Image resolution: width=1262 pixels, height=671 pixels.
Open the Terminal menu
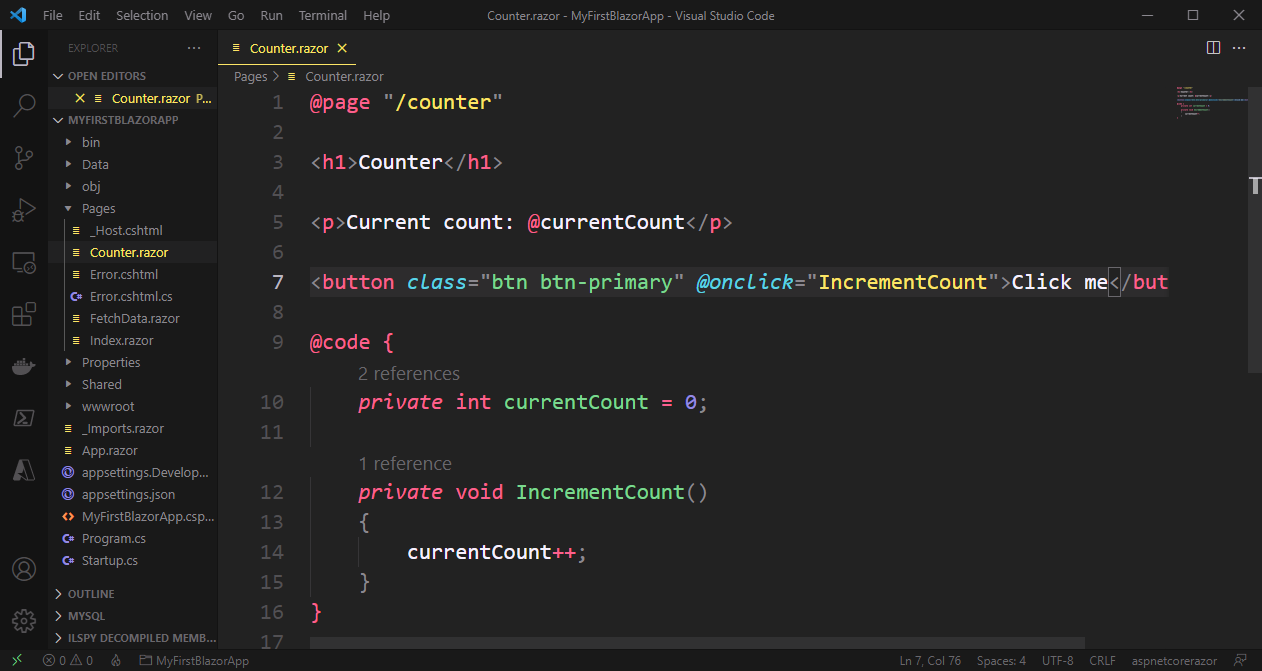(x=323, y=16)
